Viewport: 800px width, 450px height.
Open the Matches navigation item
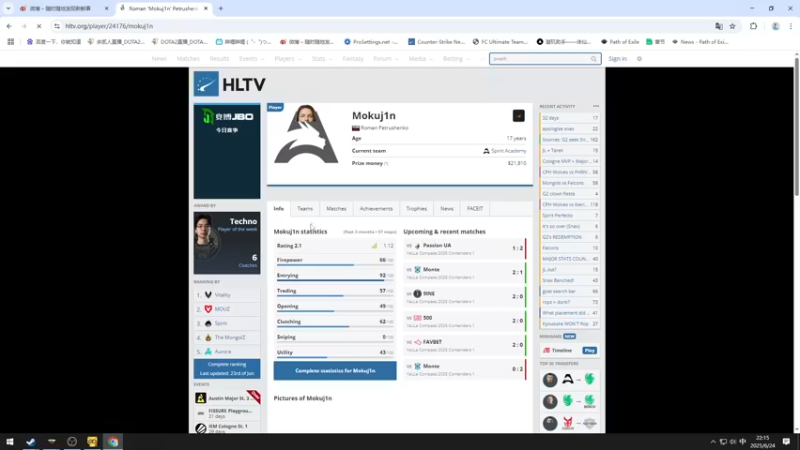188,59
